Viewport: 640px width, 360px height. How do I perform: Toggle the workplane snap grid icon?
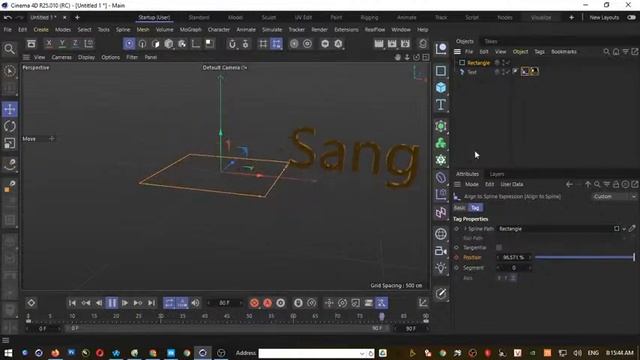263,44
